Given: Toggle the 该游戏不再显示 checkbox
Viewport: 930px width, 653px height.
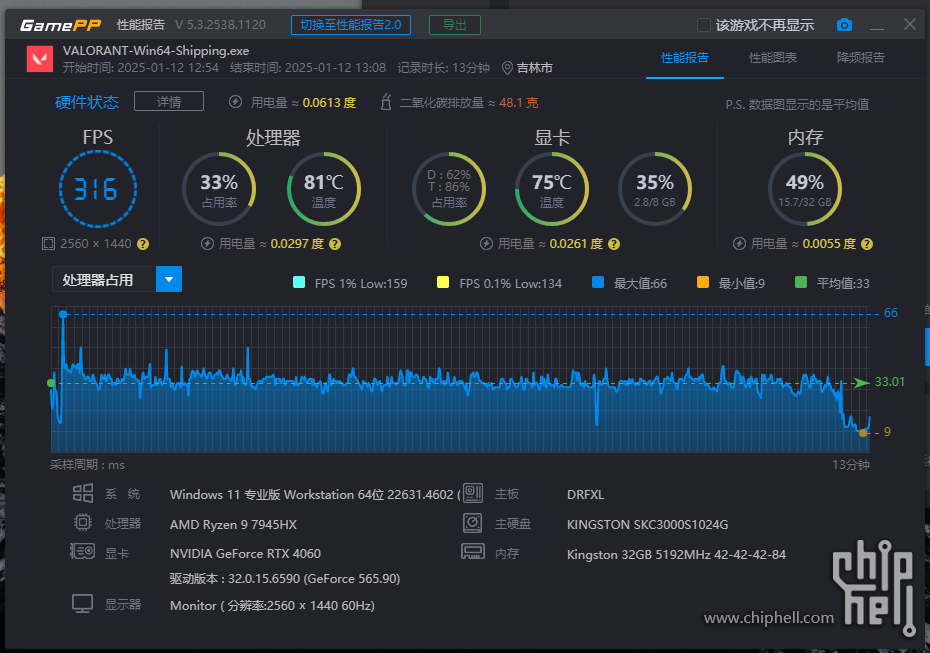Looking at the screenshot, I should pyautogui.click(x=703, y=25).
